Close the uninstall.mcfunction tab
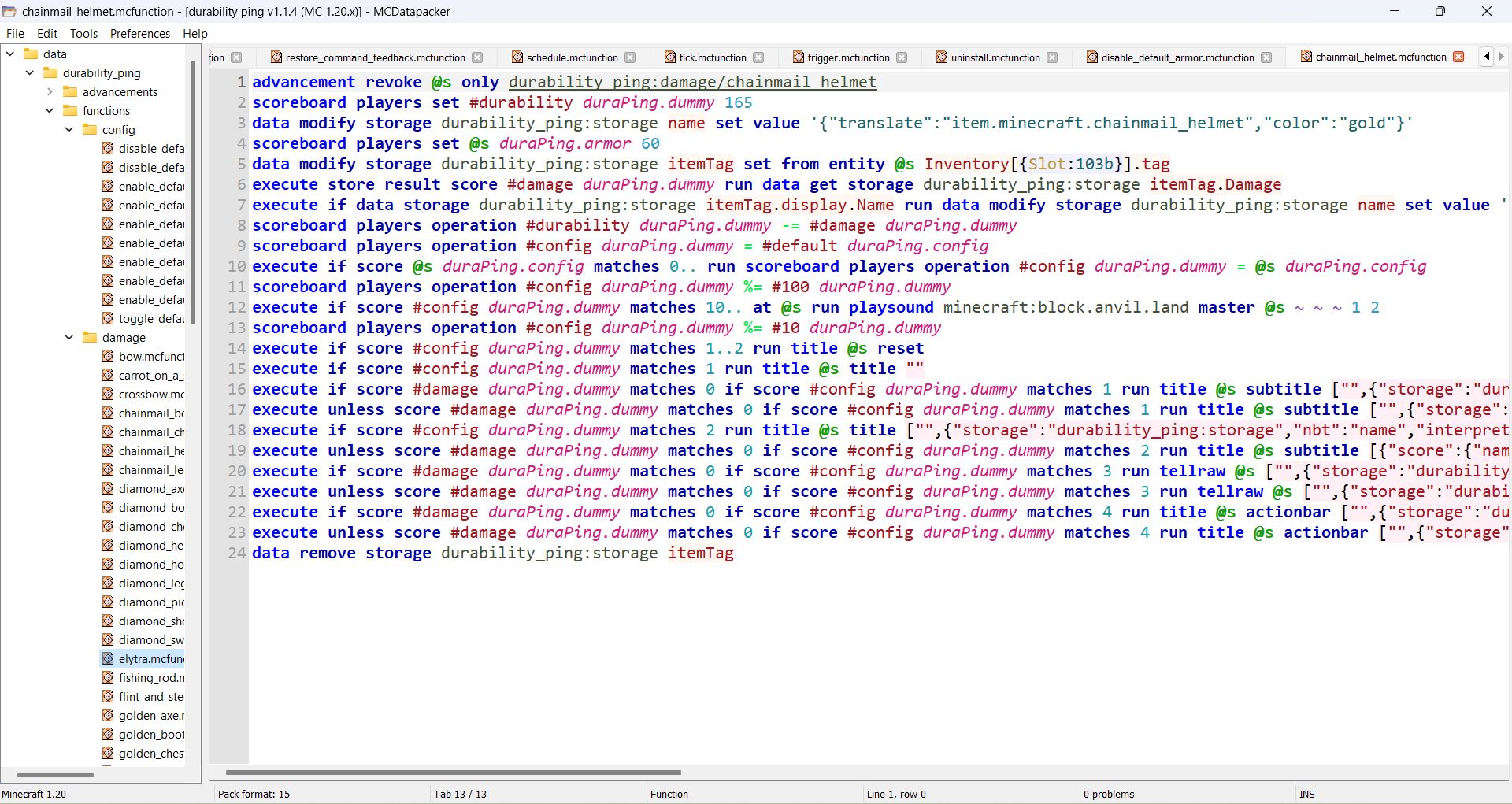This screenshot has width=1512, height=804. click(x=1053, y=57)
